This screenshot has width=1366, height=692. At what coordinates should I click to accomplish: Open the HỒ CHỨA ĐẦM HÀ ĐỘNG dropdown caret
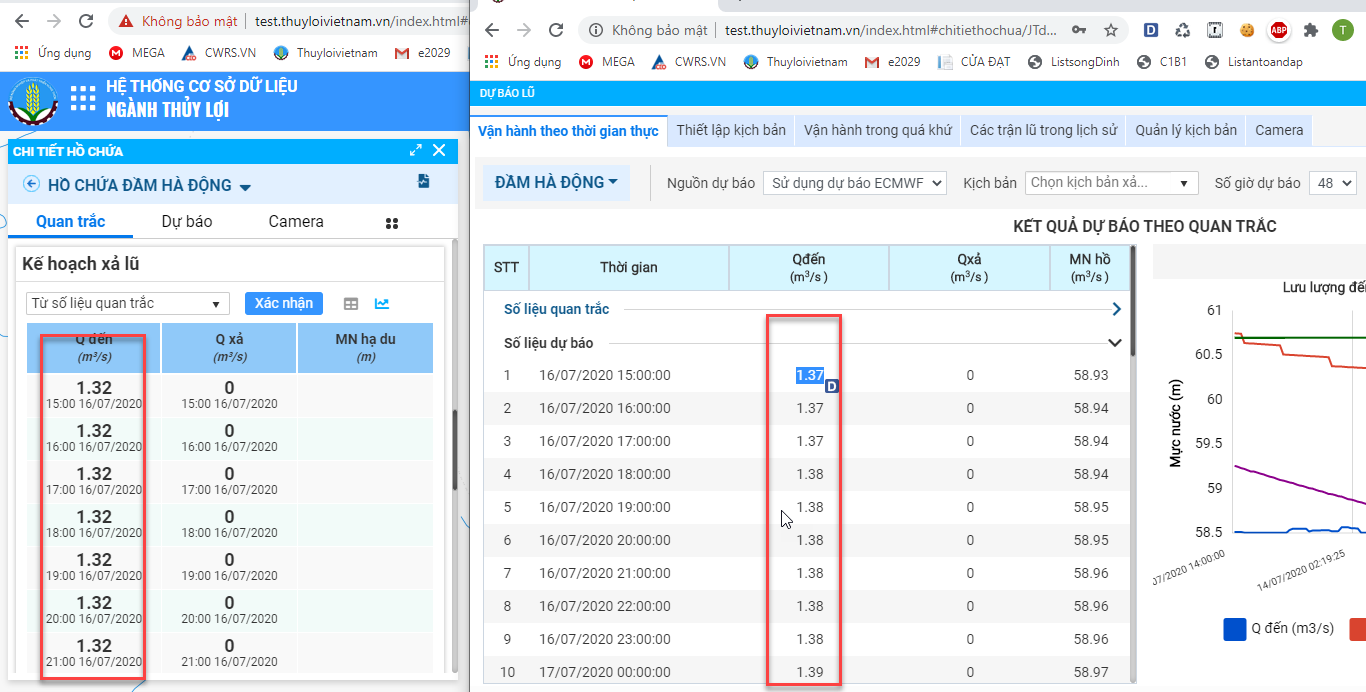pyautogui.click(x=245, y=187)
